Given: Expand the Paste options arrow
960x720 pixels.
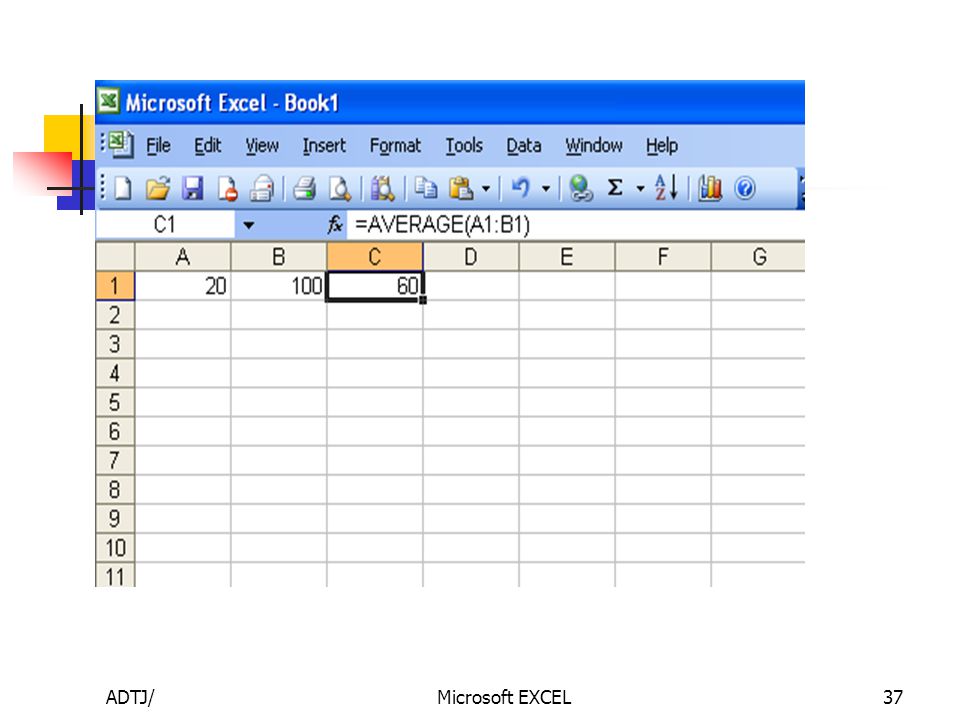Looking at the screenshot, I should point(486,189).
